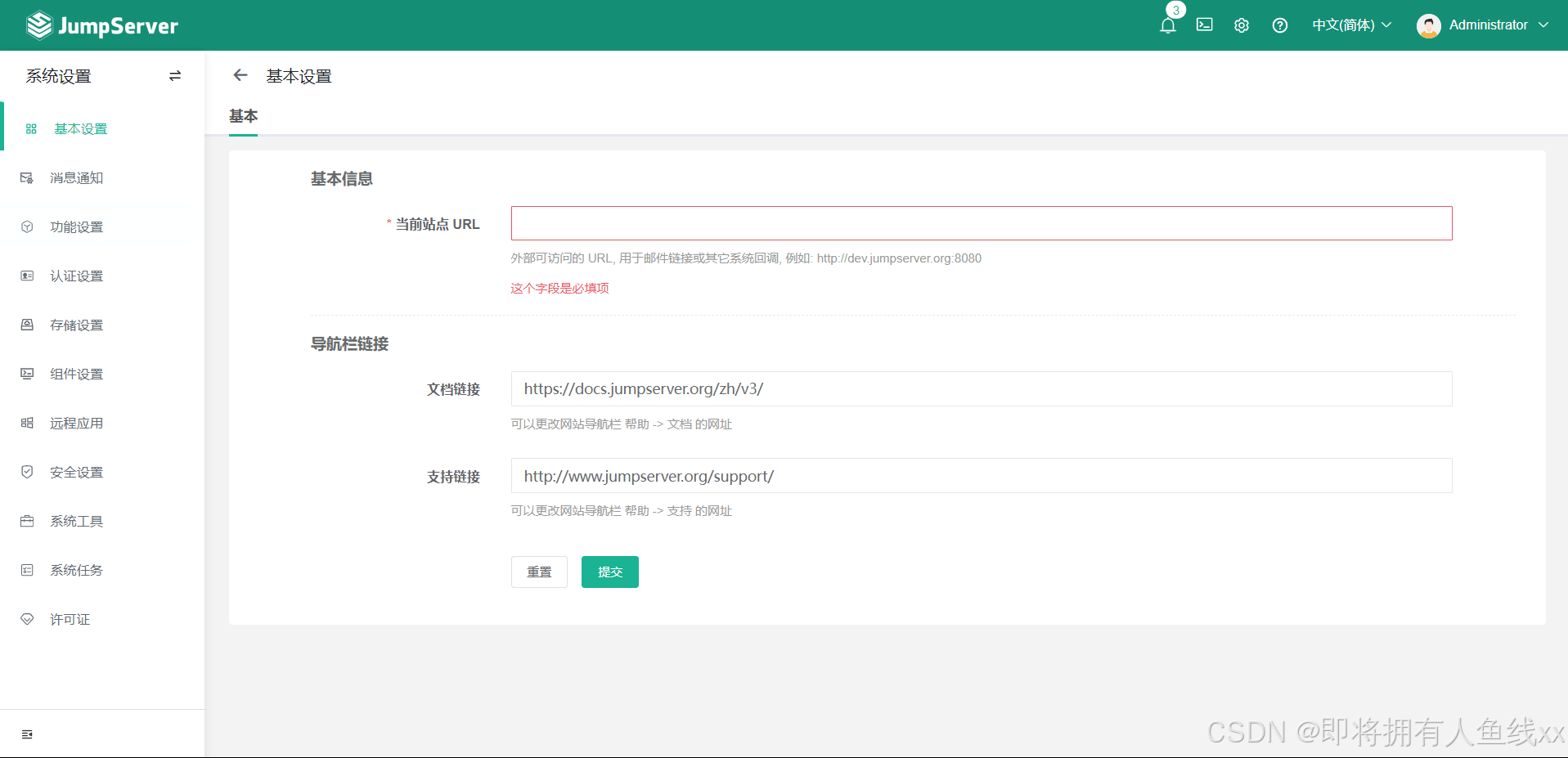This screenshot has height=758, width=1568.
Task: Focus the 当前站点 URL input field
Action: pos(982,223)
